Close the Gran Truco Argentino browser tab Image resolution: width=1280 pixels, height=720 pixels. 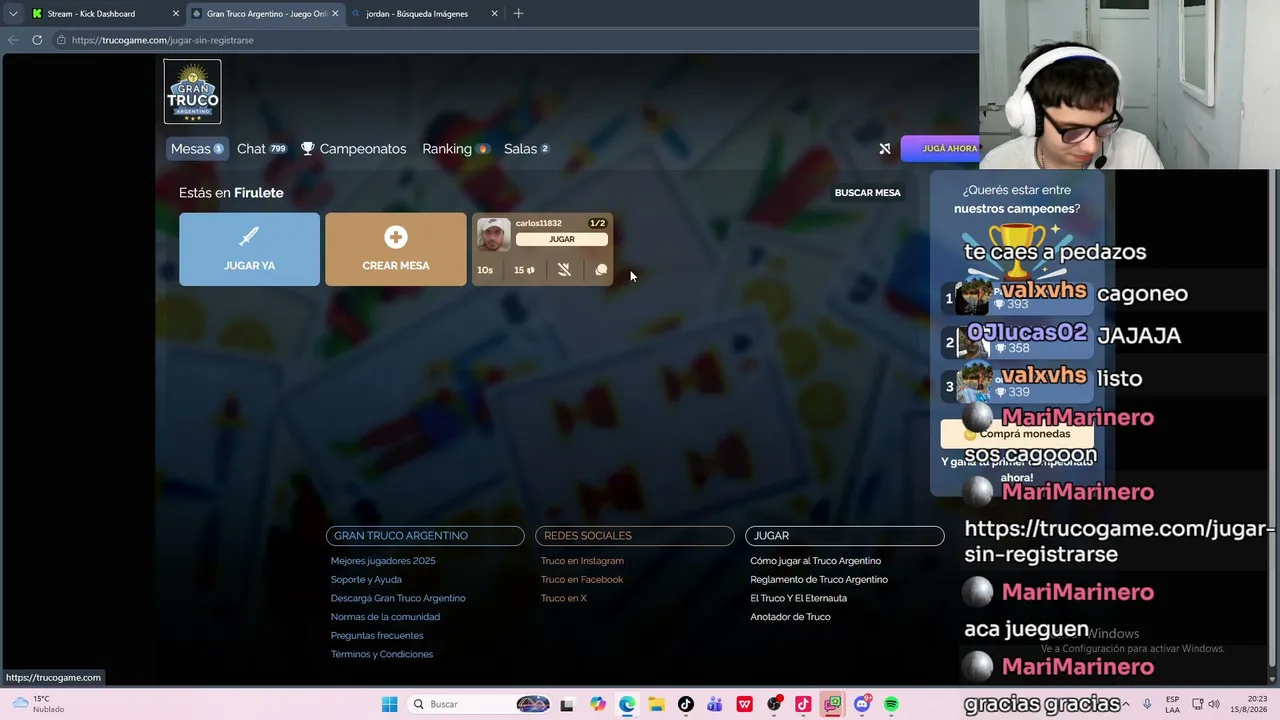point(335,14)
